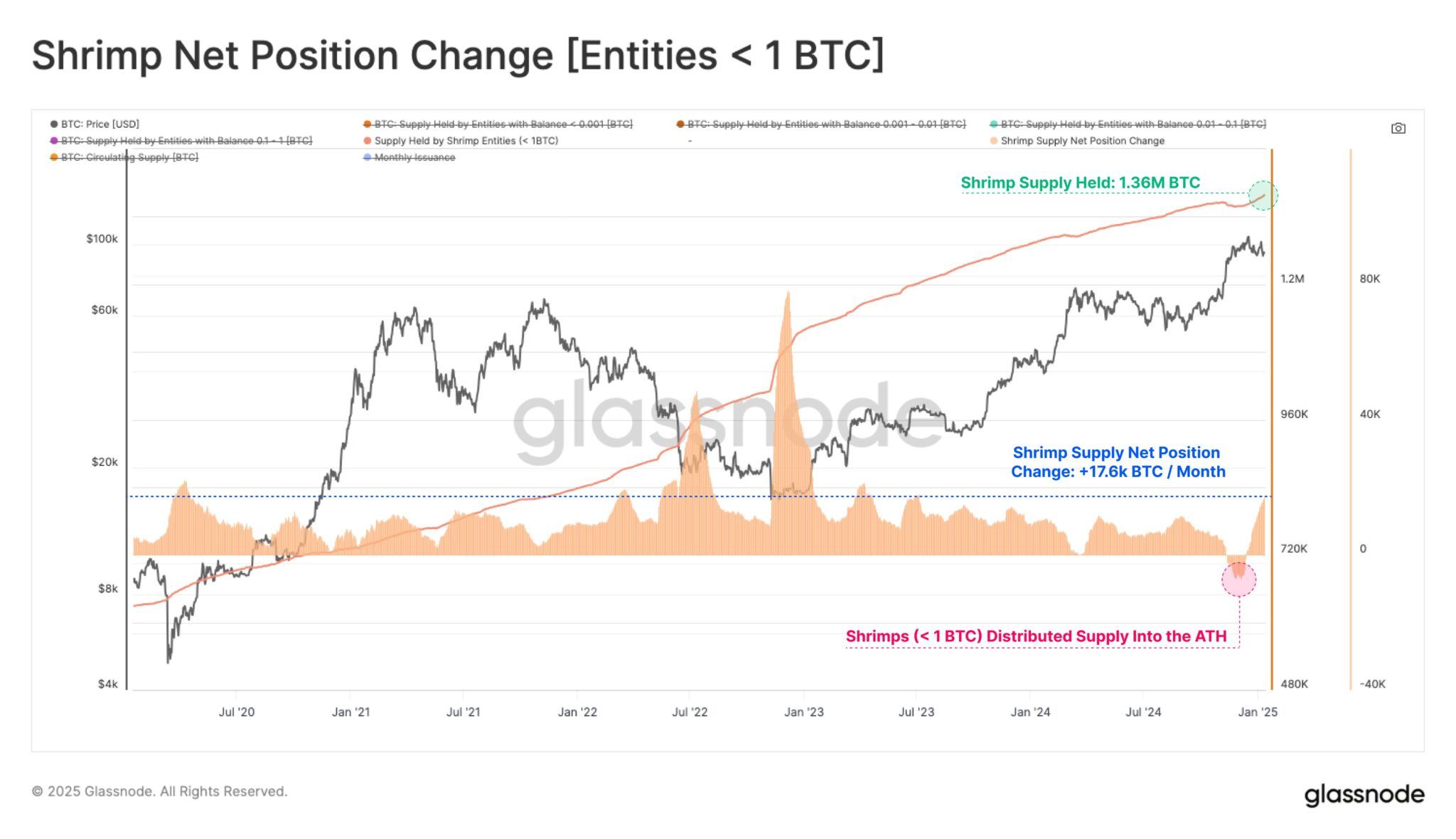Toggle Shrimp Supply Net Position Change legend
This screenshot has height=839, width=1456.
click(1077, 141)
